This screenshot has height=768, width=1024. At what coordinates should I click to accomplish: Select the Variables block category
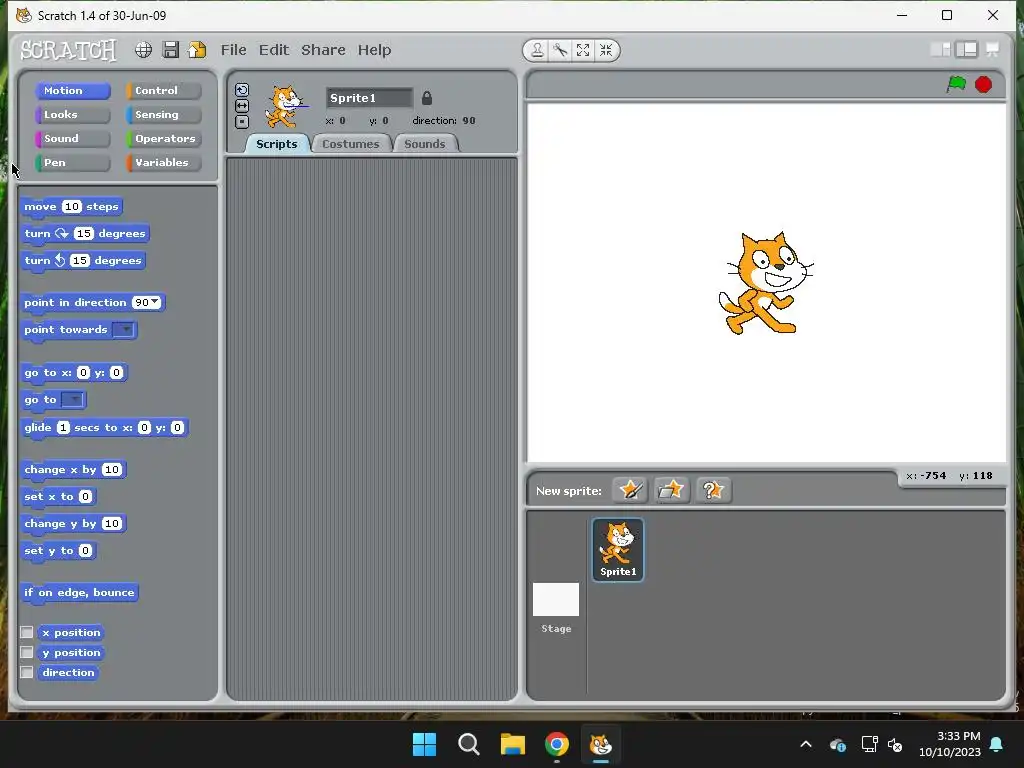164,163
